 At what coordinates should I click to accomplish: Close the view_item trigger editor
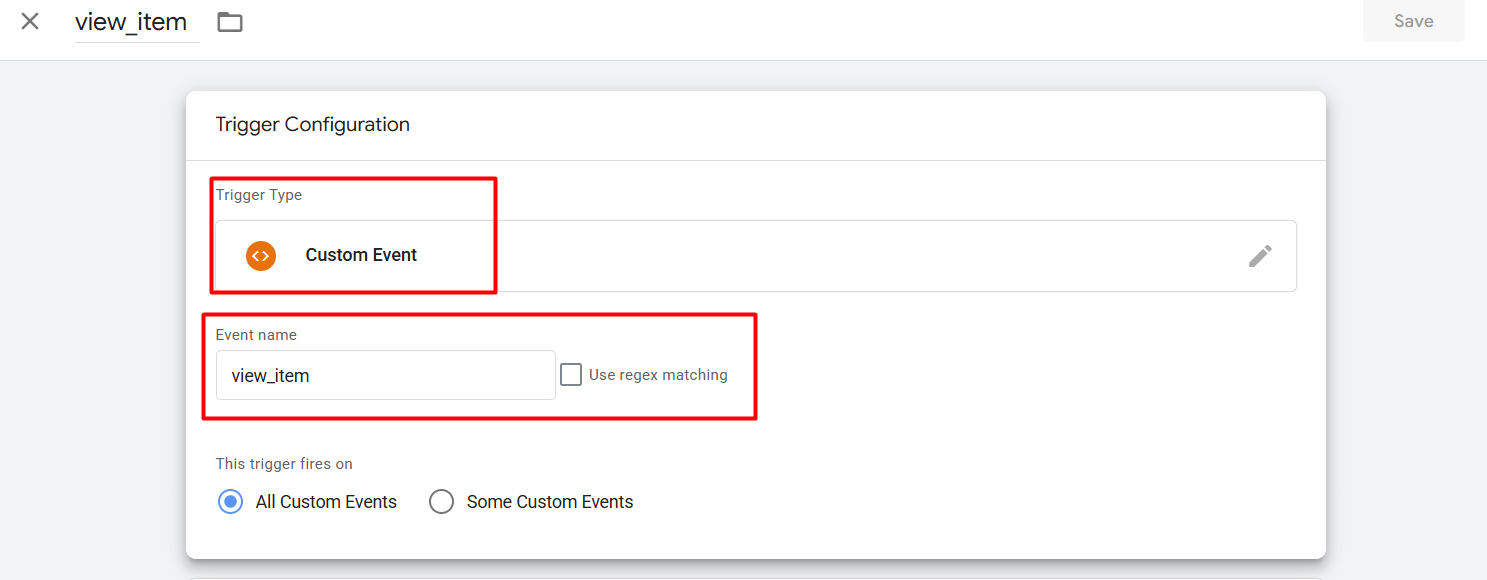pyautogui.click(x=30, y=21)
